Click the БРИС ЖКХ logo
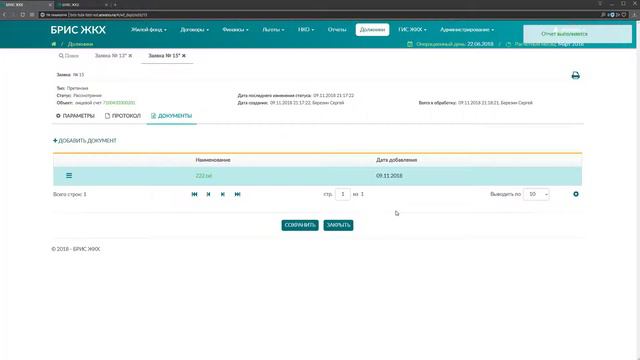 (x=78, y=30)
